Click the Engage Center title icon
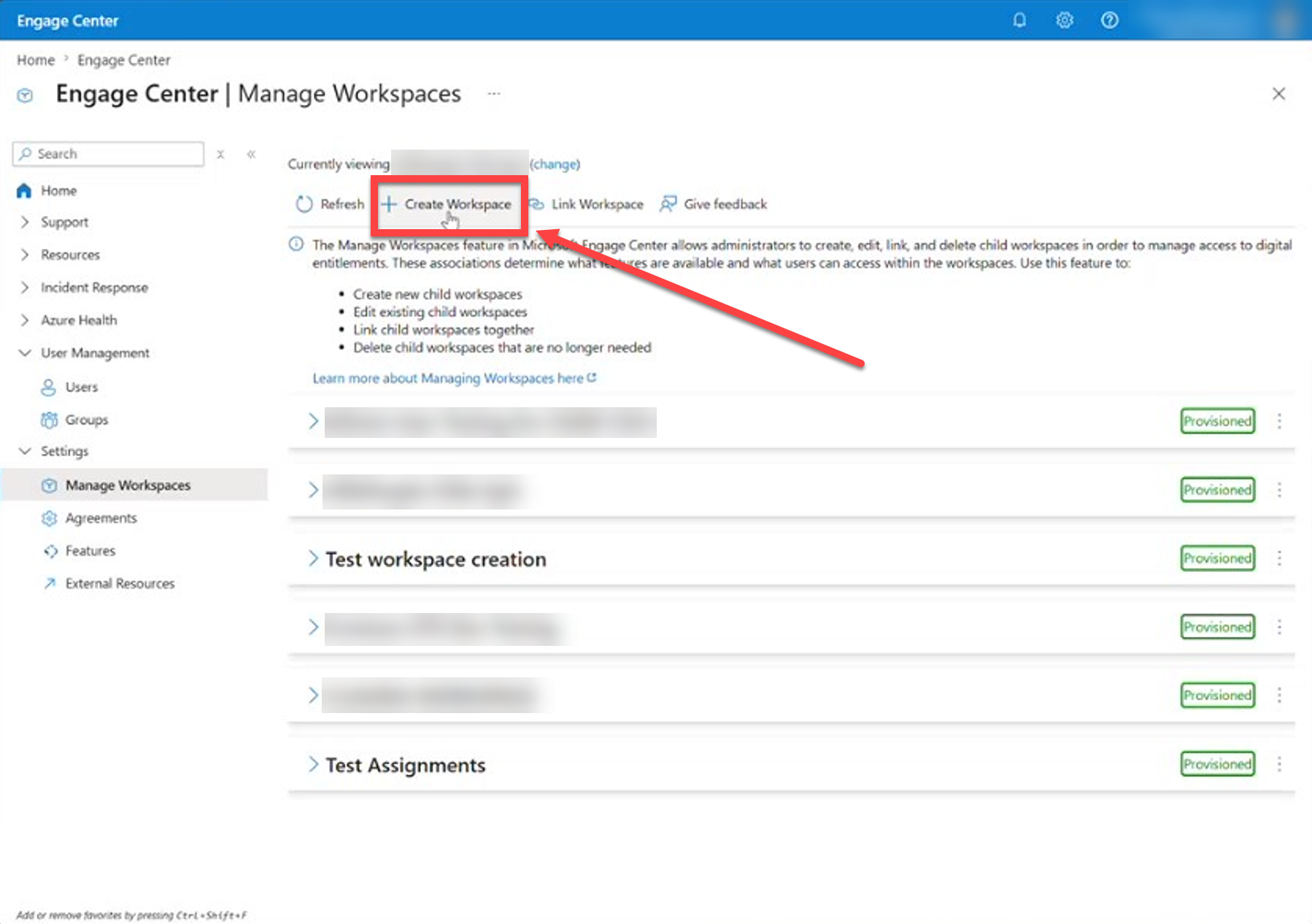Viewport: 1312px width, 924px height. pyautogui.click(x=25, y=95)
